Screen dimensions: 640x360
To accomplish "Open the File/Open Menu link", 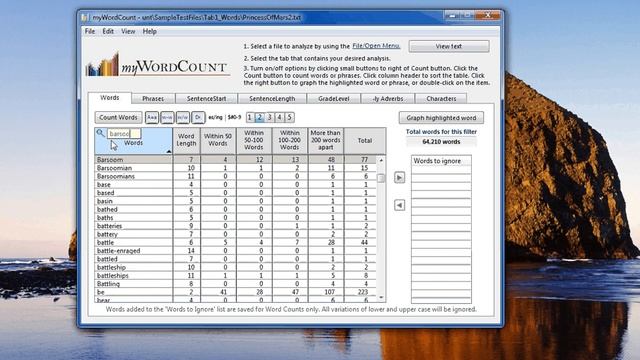I will 376,46.
